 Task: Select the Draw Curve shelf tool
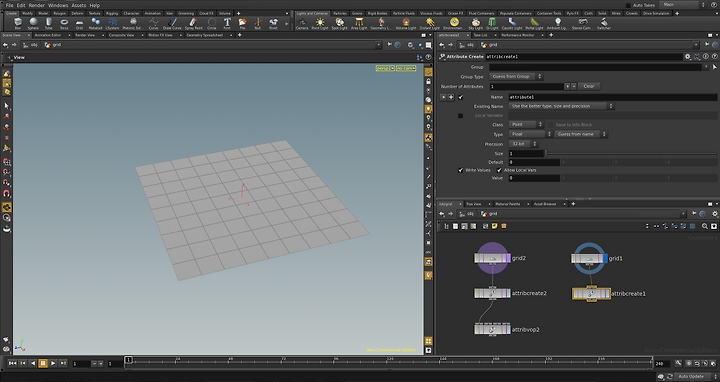pyautogui.click(x=172, y=23)
